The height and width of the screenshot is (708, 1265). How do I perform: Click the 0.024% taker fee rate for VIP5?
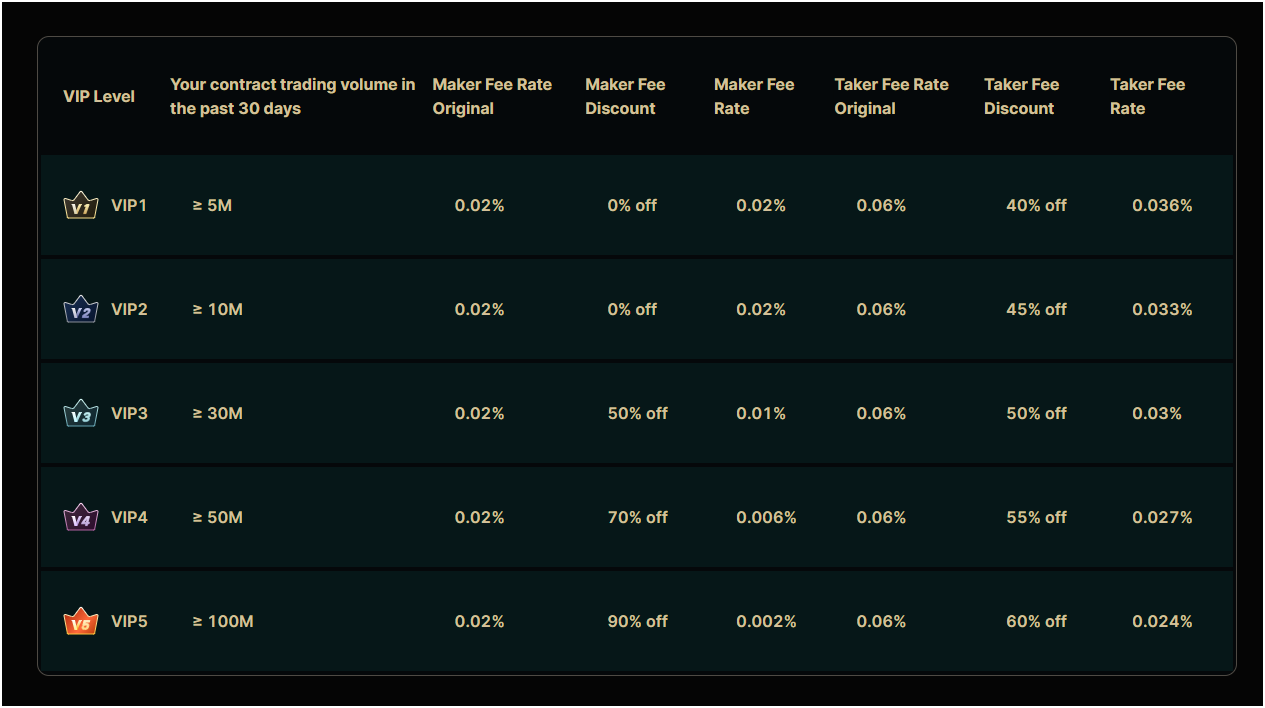pos(1162,621)
